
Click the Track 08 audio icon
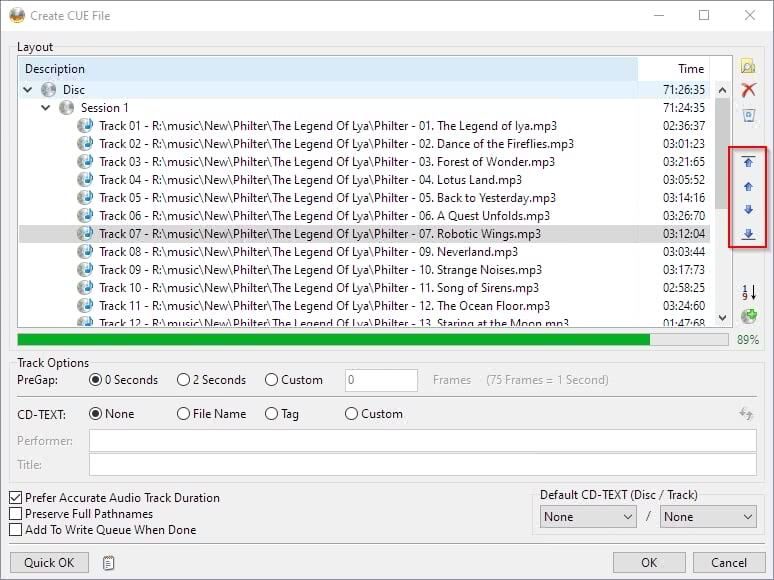(85, 252)
